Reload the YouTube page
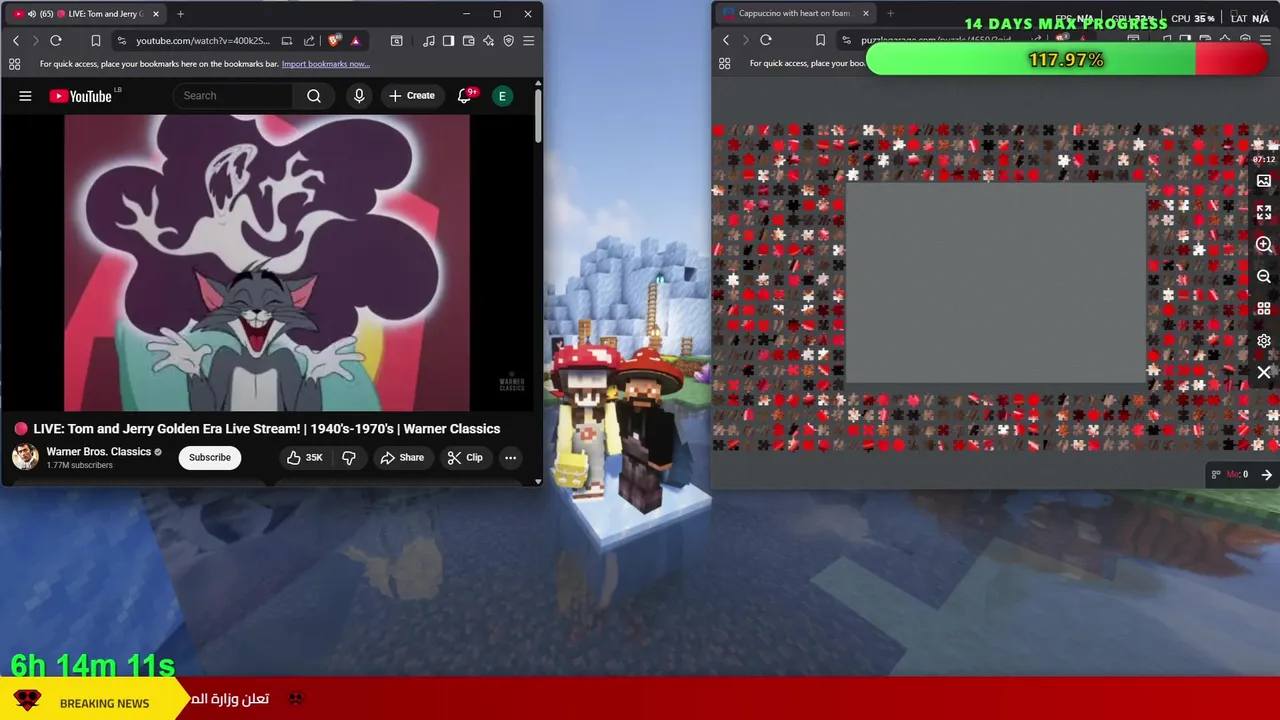The width and height of the screenshot is (1280, 720). point(56,40)
